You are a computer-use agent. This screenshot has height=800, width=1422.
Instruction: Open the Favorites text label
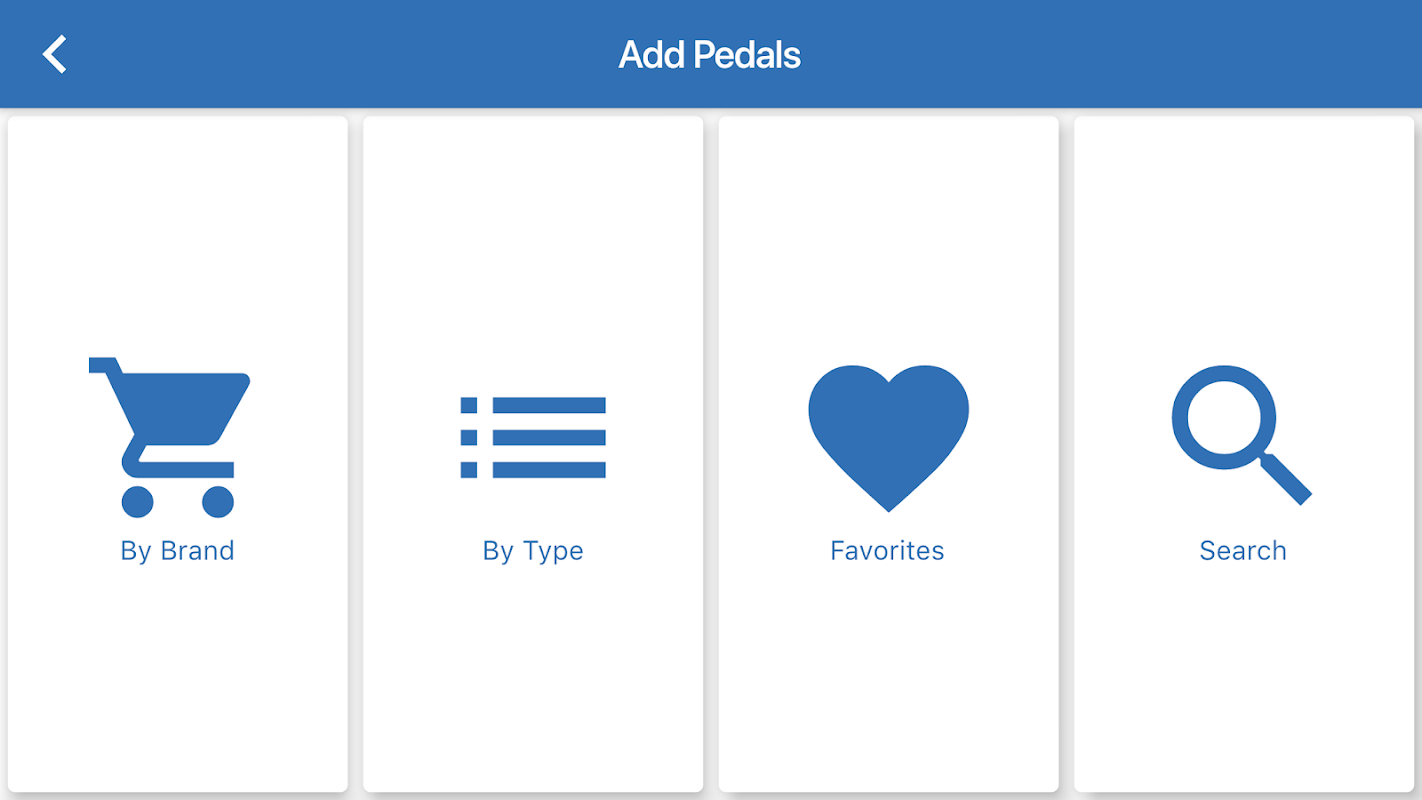click(887, 551)
